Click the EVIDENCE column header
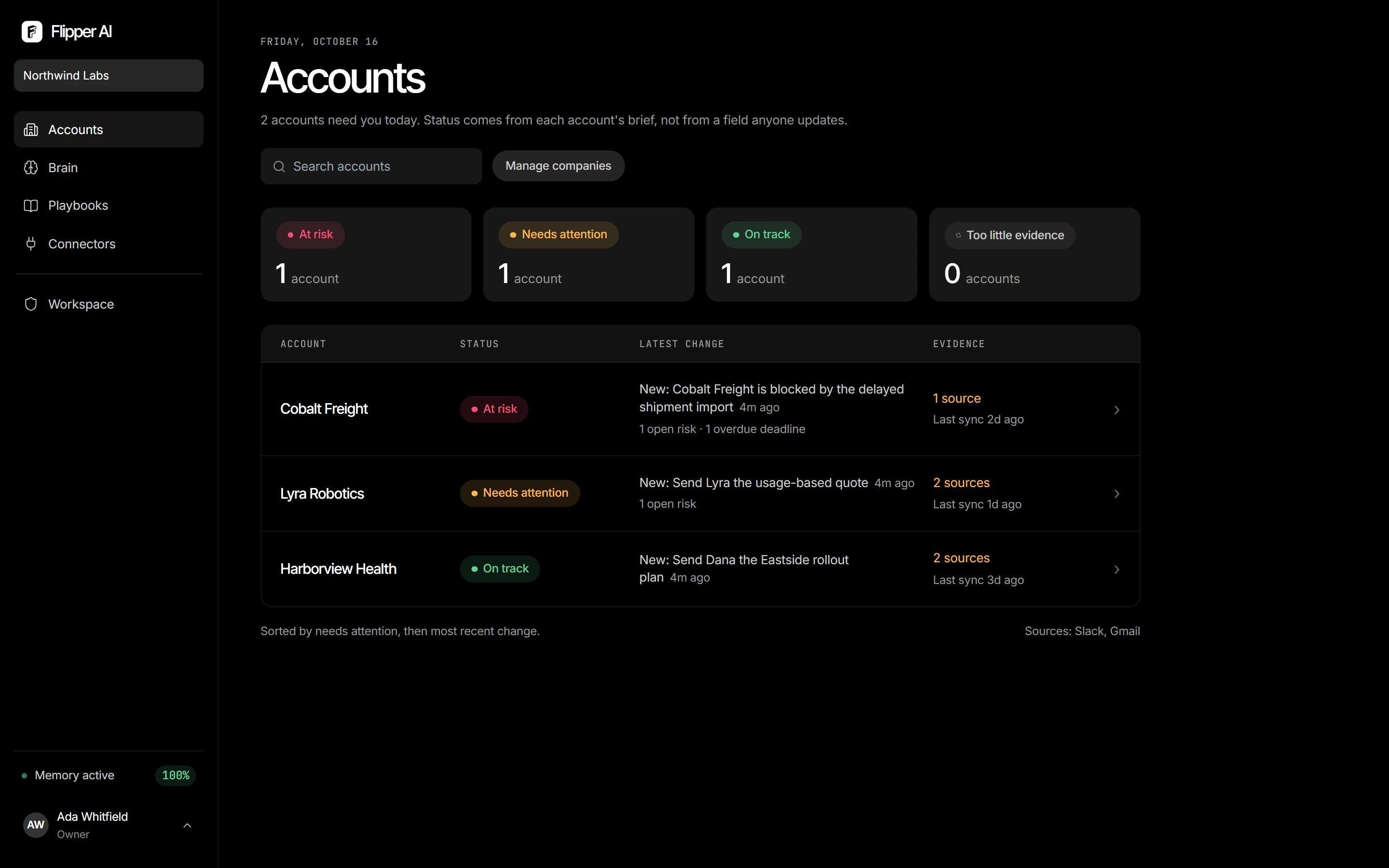 click(x=958, y=344)
